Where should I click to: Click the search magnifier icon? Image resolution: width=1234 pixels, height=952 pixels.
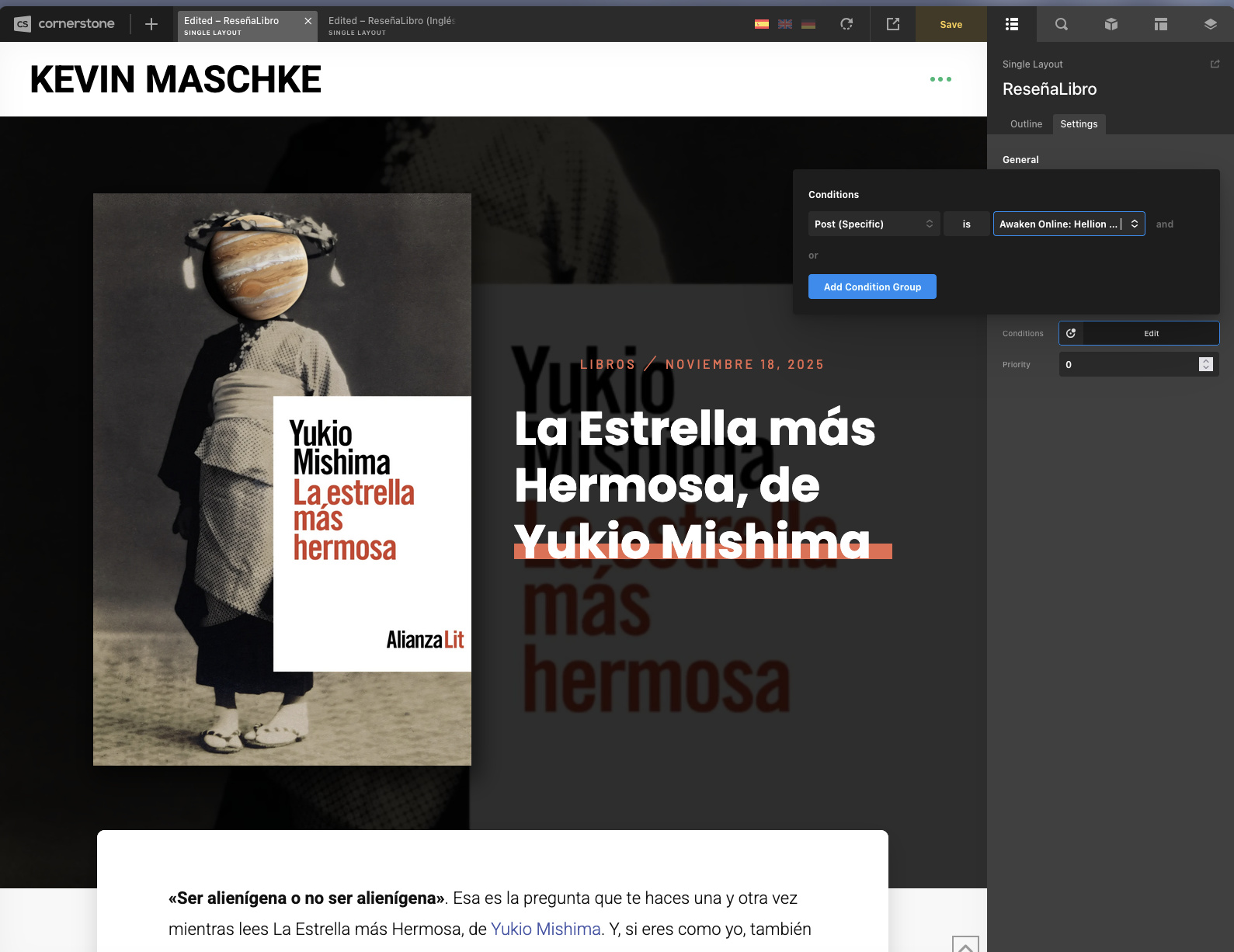(1061, 24)
